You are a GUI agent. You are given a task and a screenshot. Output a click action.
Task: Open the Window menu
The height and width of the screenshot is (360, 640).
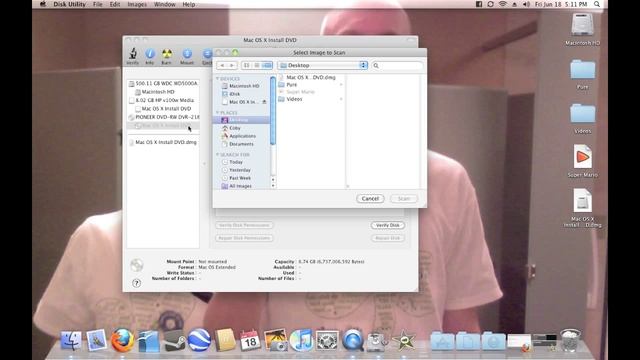coord(164,4)
